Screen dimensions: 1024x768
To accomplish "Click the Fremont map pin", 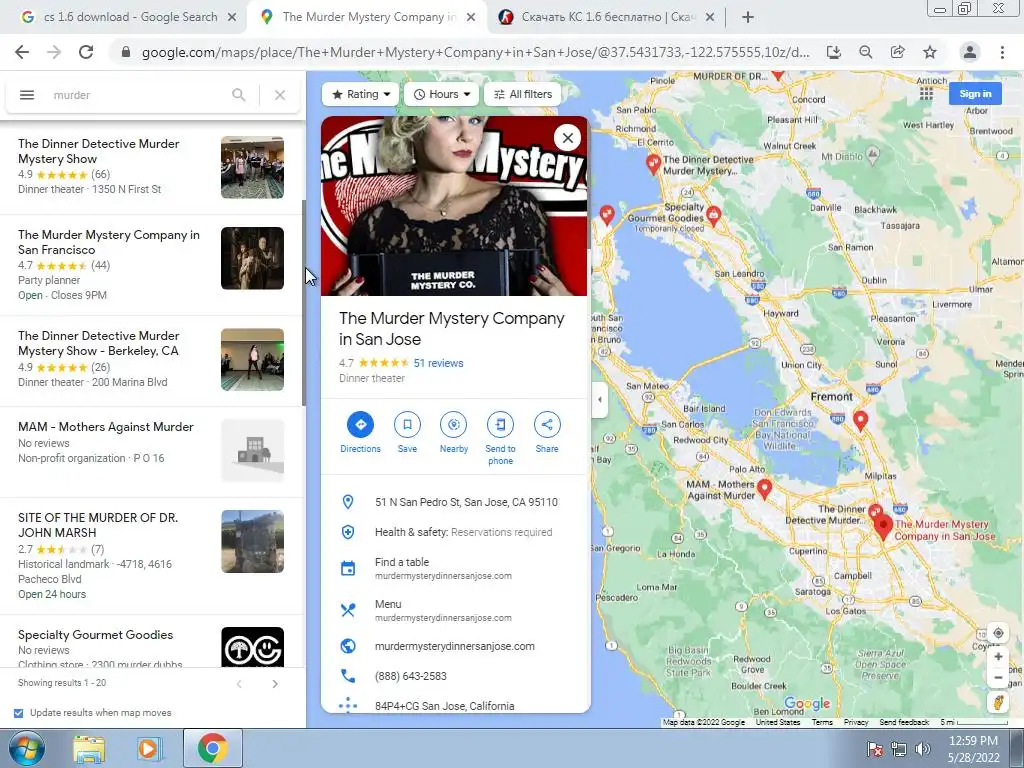I will (x=861, y=421).
